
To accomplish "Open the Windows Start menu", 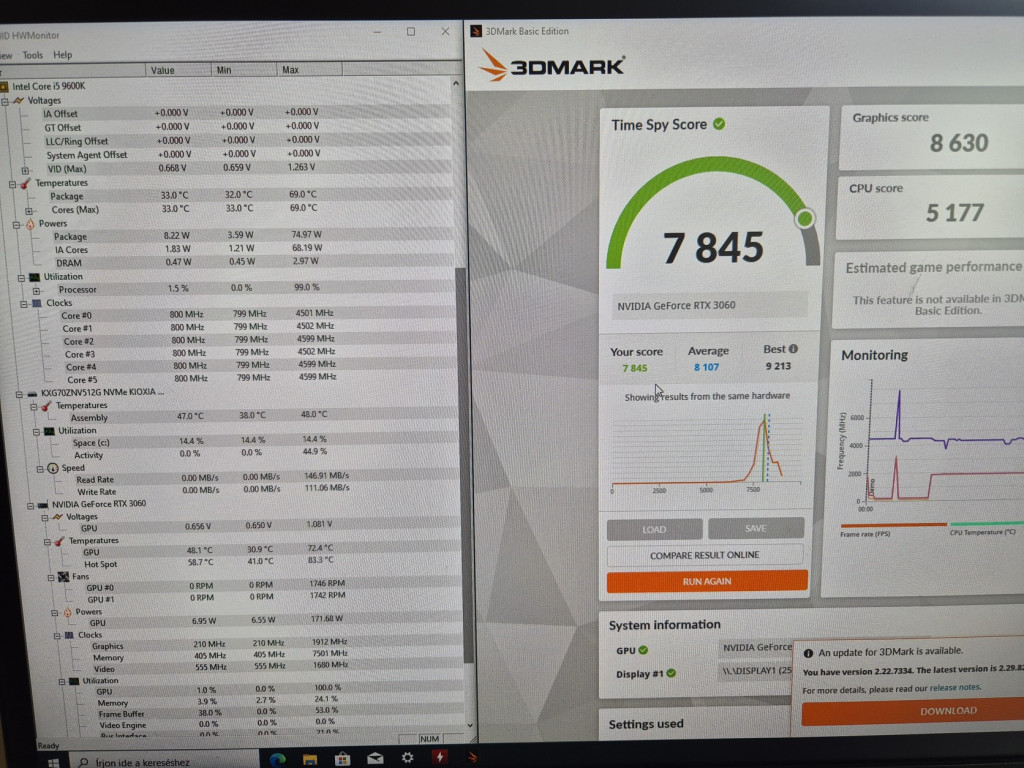I will pos(54,761).
